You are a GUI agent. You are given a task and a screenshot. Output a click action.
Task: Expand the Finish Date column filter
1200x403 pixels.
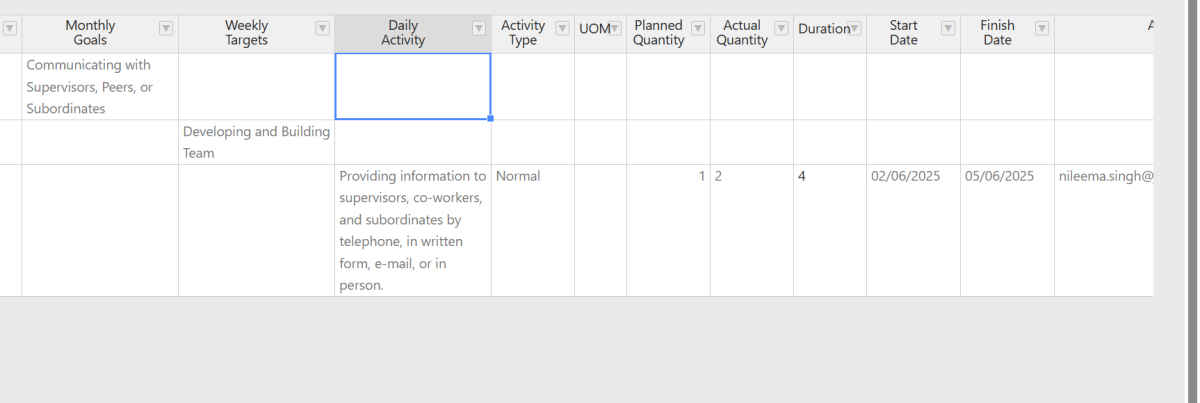1042,29
